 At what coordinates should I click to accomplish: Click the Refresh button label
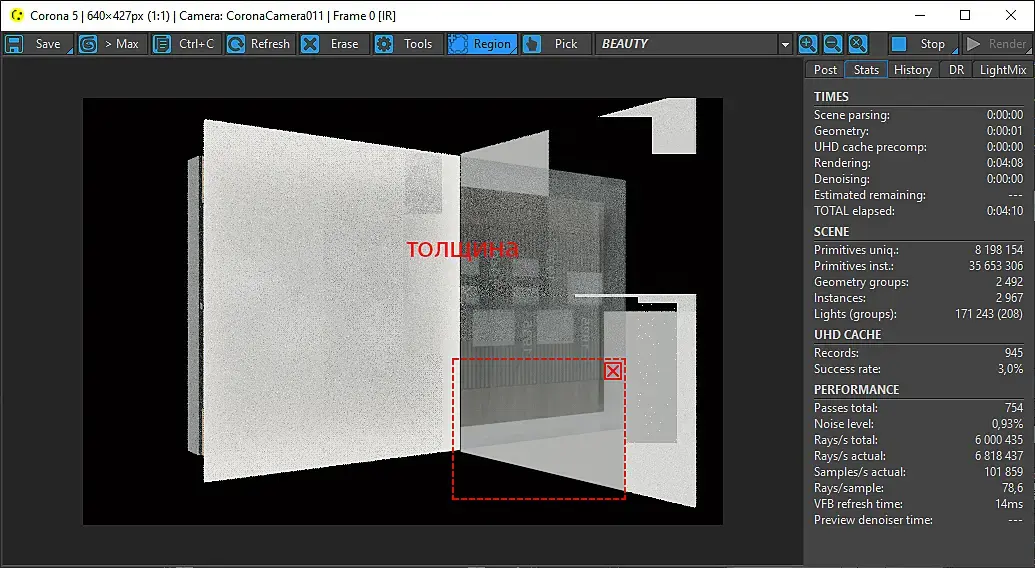pyautogui.click(x=270, y=44)
